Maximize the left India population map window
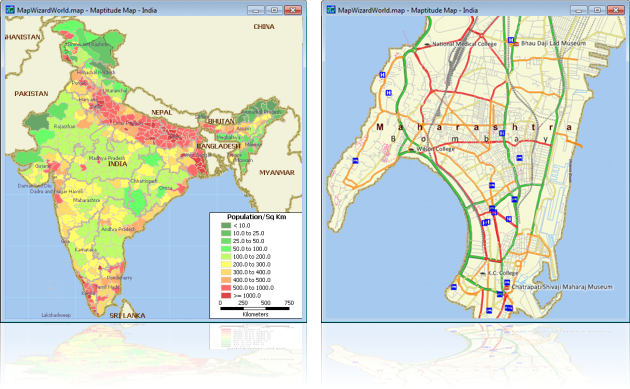The image size is (630, 389). 274,10
